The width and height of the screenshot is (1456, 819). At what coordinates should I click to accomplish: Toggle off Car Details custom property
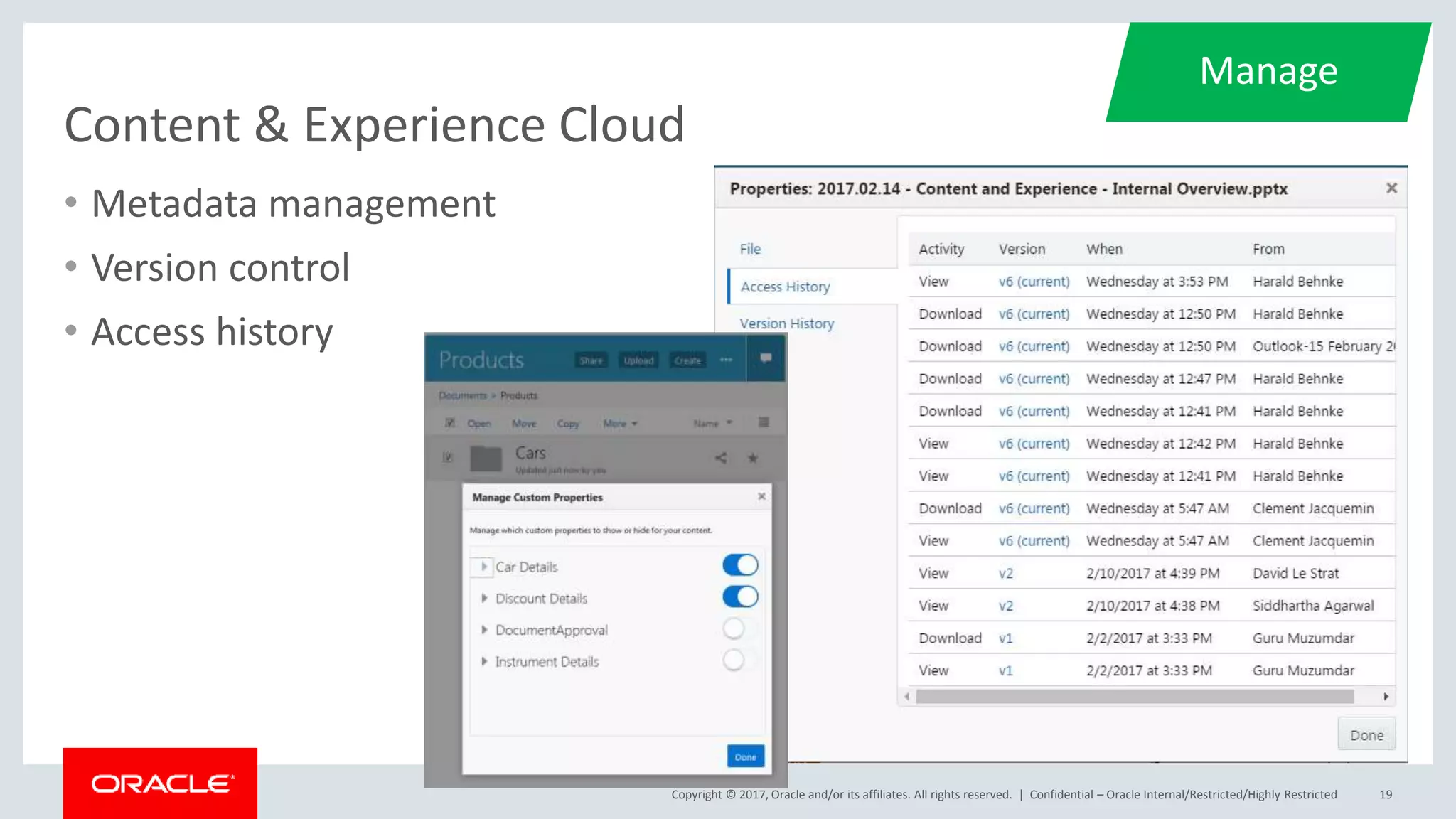(740, 565)
